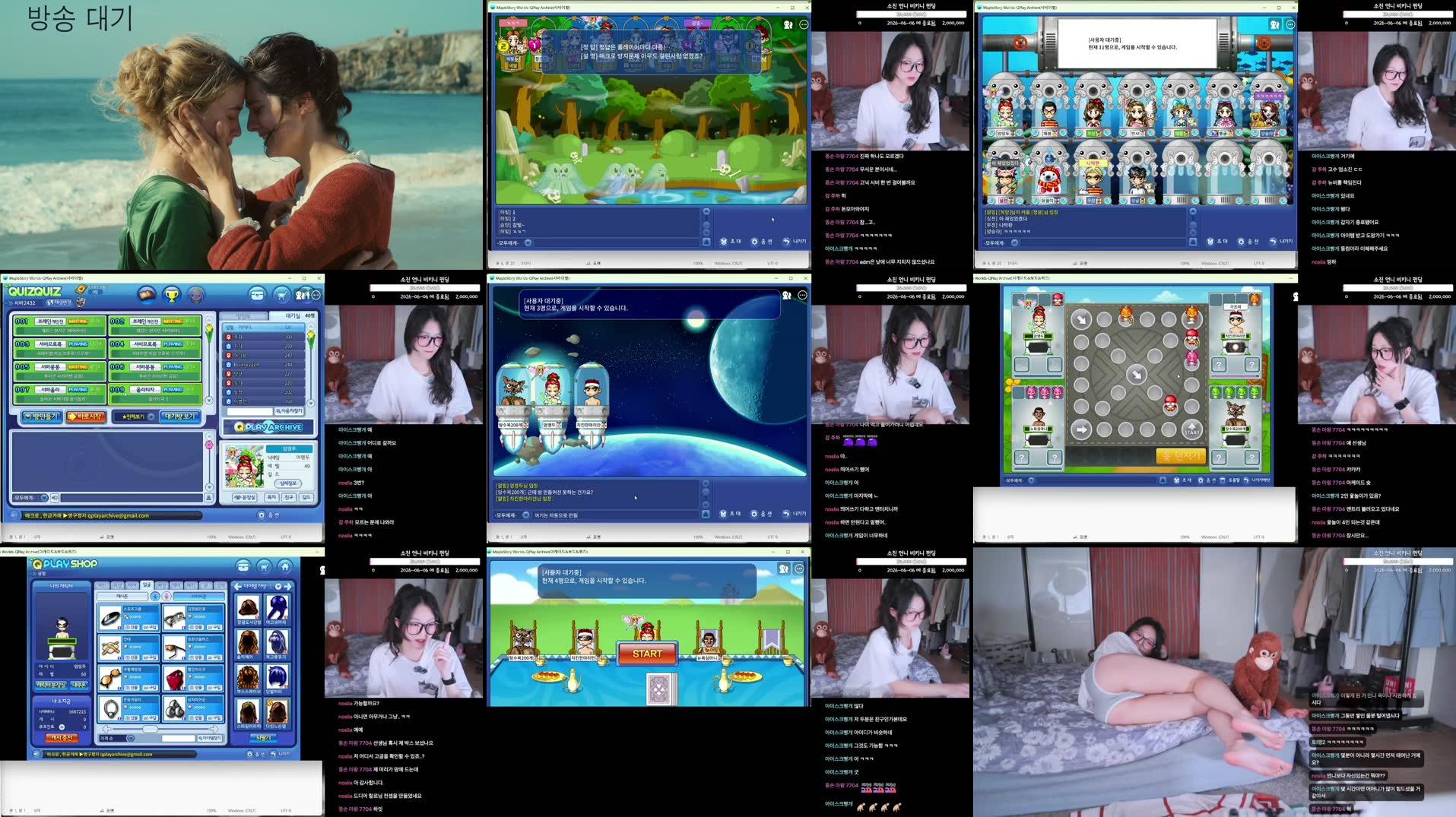Open the trophy ranking icon in QuizQuiz lobby
Viewport: 1456px width, 817px height.
[172, 295]
